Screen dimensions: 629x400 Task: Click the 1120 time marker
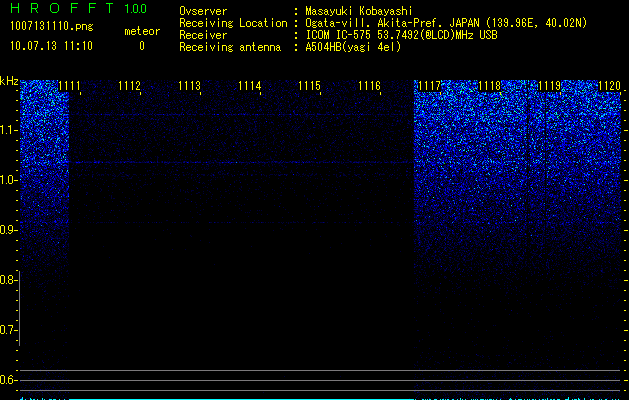pos(609,86)
